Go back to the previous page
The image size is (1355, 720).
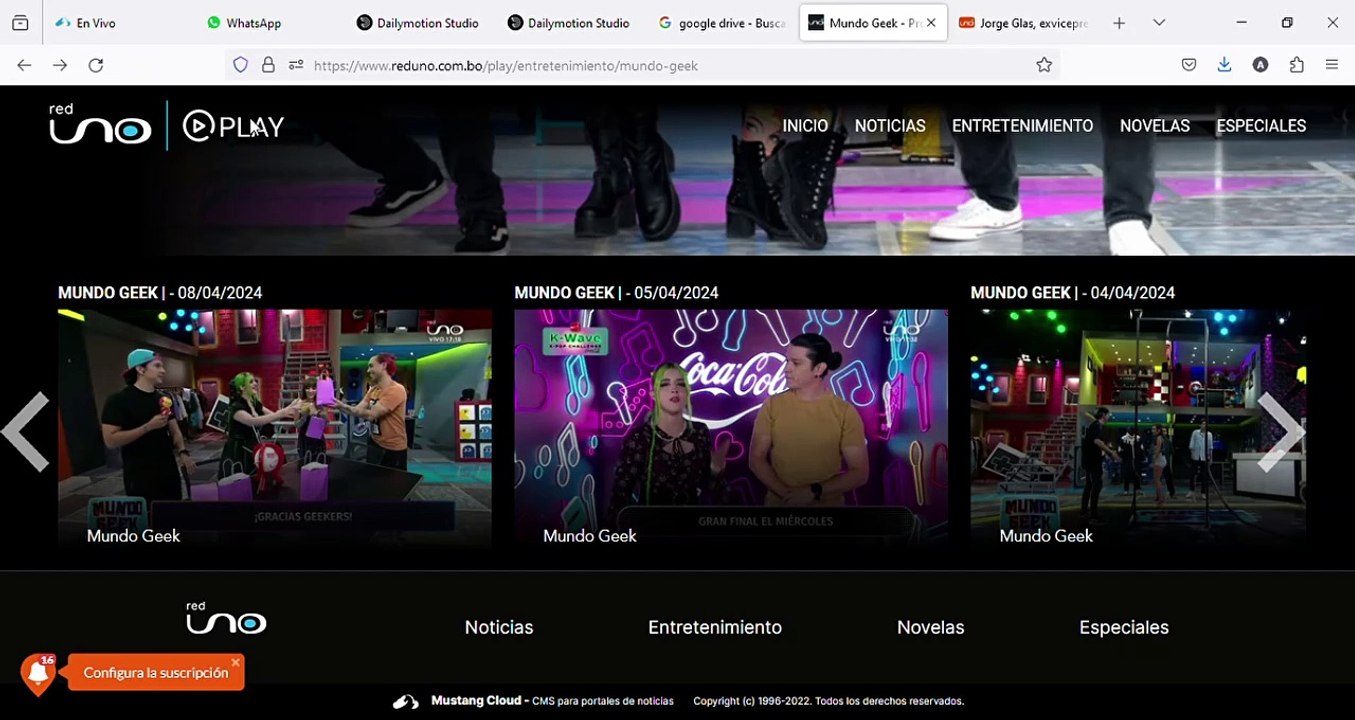pyautogui.click(x=24, y=65)
